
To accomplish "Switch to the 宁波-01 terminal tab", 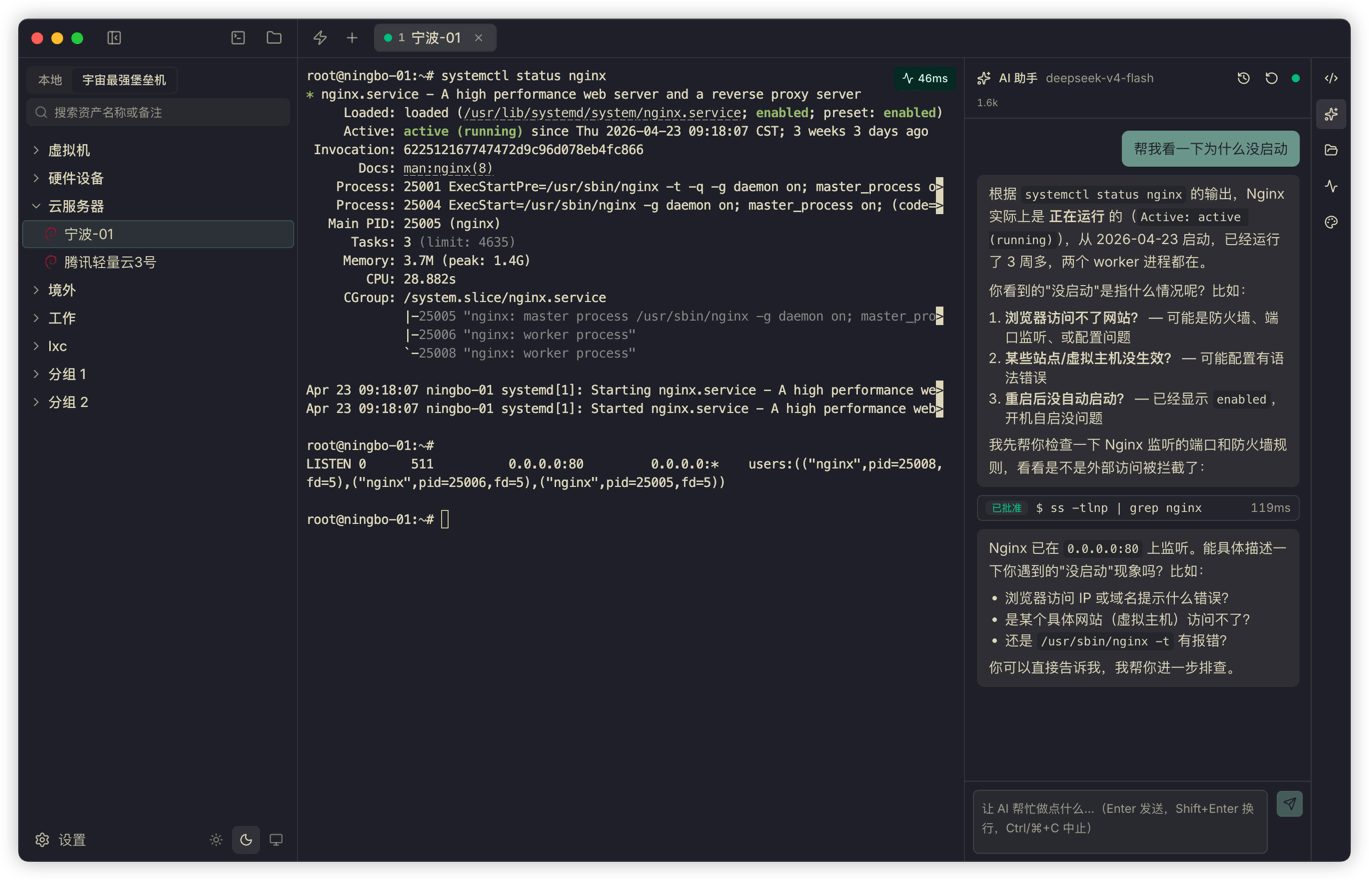I will point(434,38).
